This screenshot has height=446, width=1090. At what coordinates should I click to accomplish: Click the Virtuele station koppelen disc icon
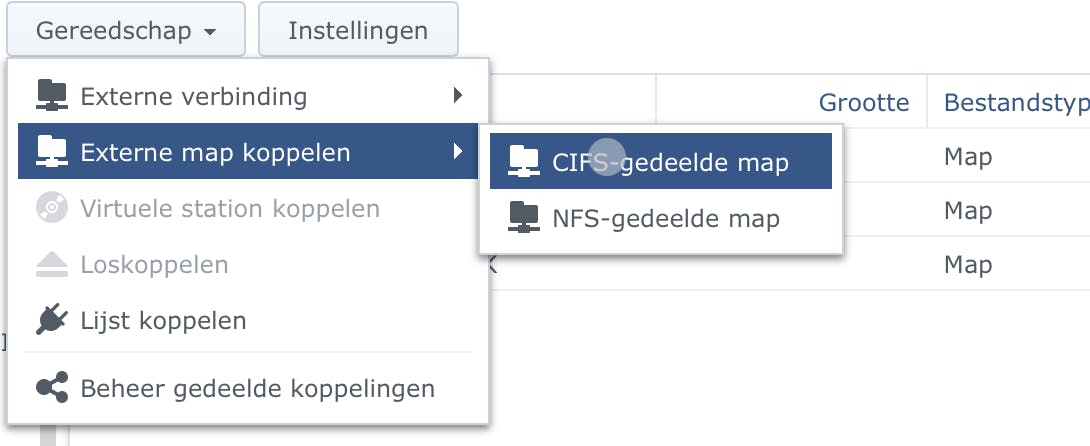click(x=52, y=208)
